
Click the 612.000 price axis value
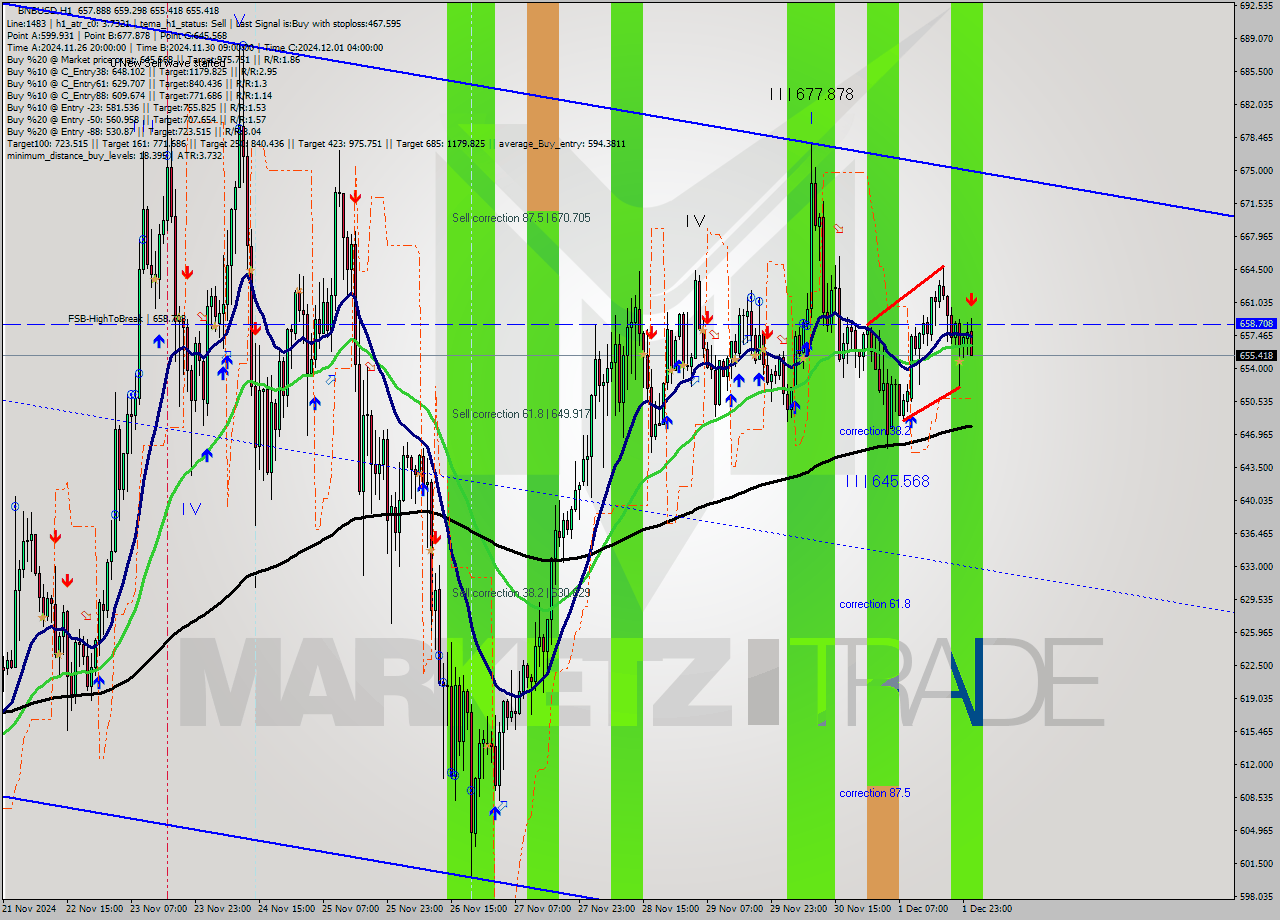tap(1256, 764)
